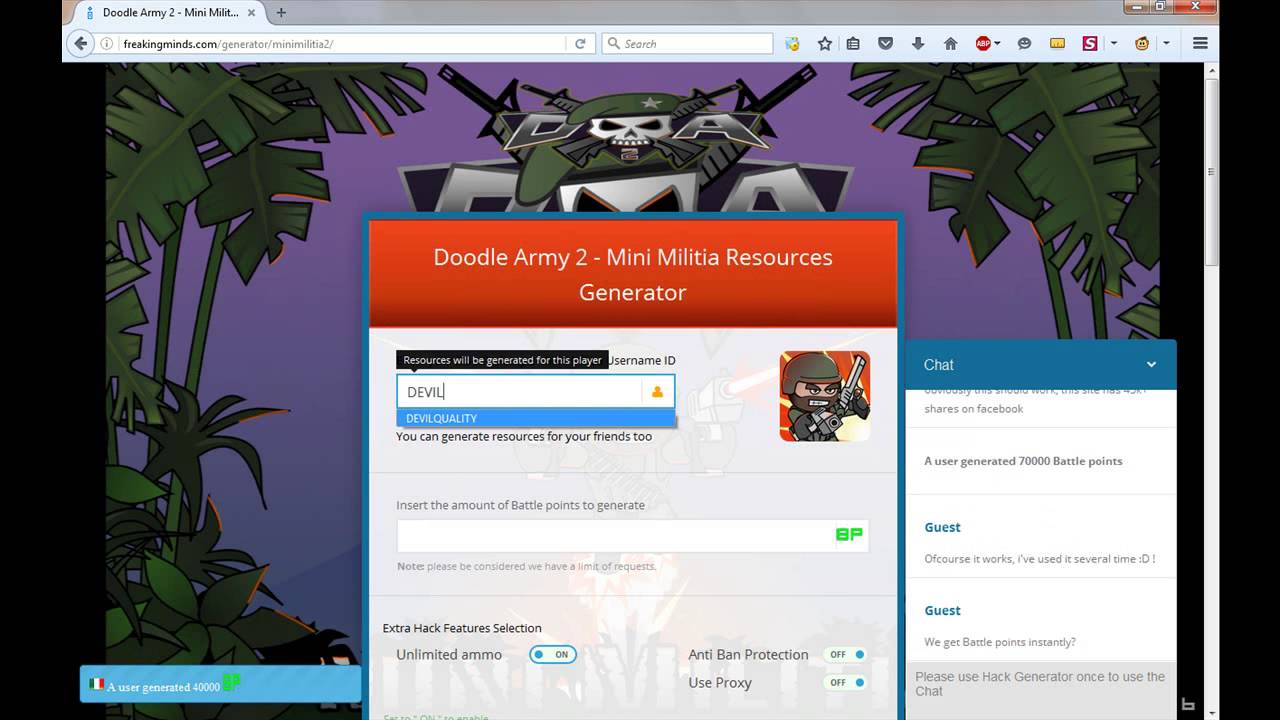The width and height of the screenshot is (1280, 720).
Task: Click the yellow ruler toolbar icon
Action: 1057,44
